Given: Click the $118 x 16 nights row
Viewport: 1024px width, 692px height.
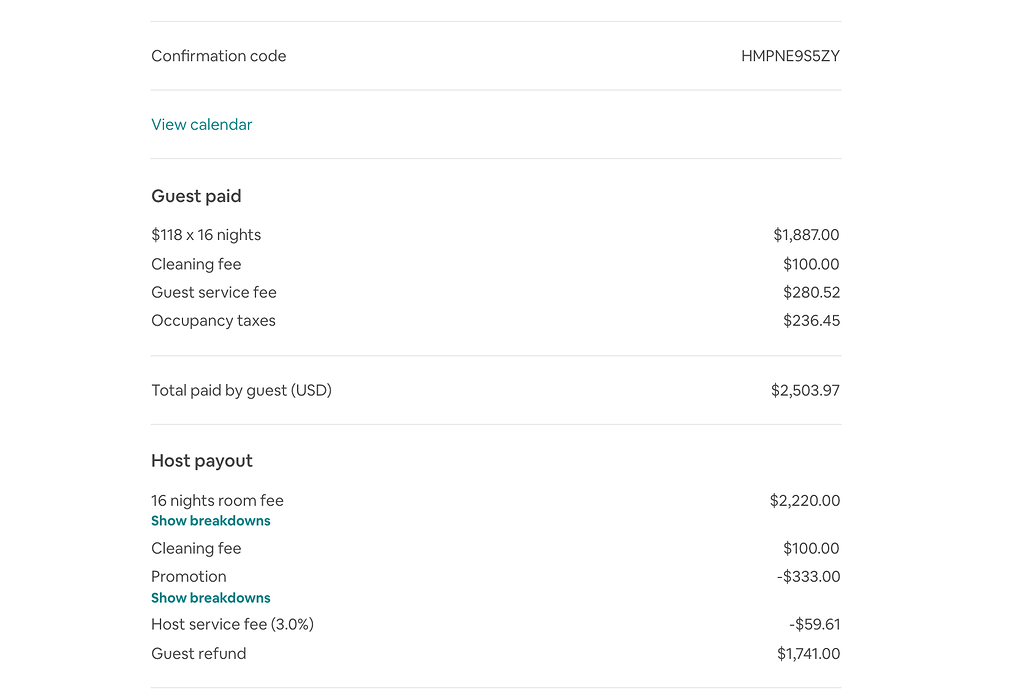Looking at the screenshot, I should click(206, 234).
